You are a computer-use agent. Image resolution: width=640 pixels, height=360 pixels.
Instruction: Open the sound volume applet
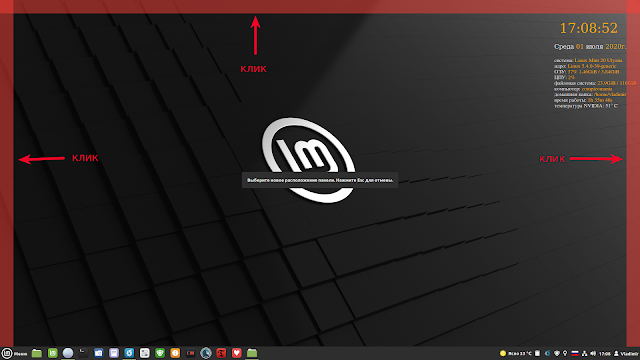coord(593,353)
